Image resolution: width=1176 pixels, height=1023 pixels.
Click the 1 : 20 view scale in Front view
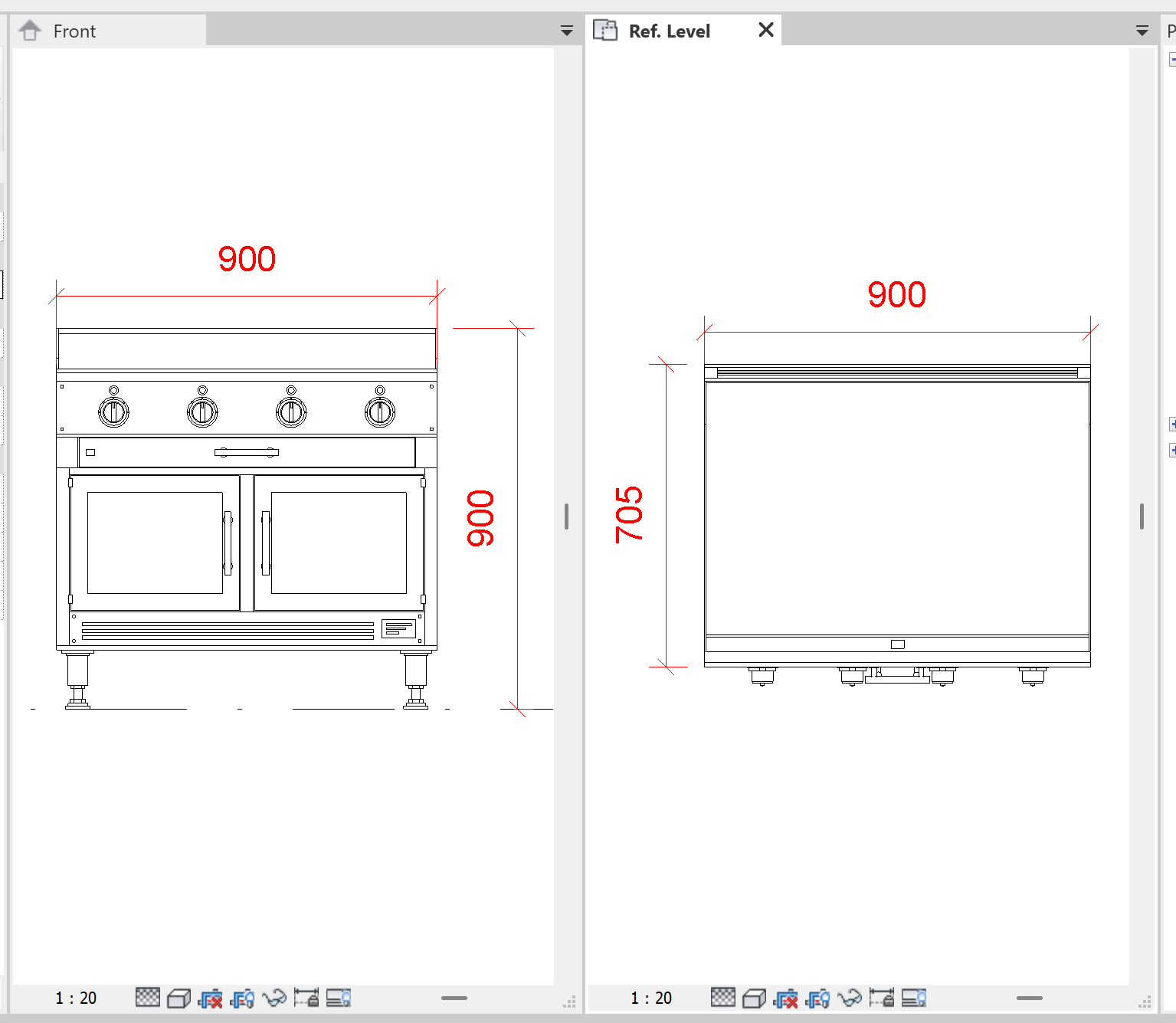coord(76,998)
